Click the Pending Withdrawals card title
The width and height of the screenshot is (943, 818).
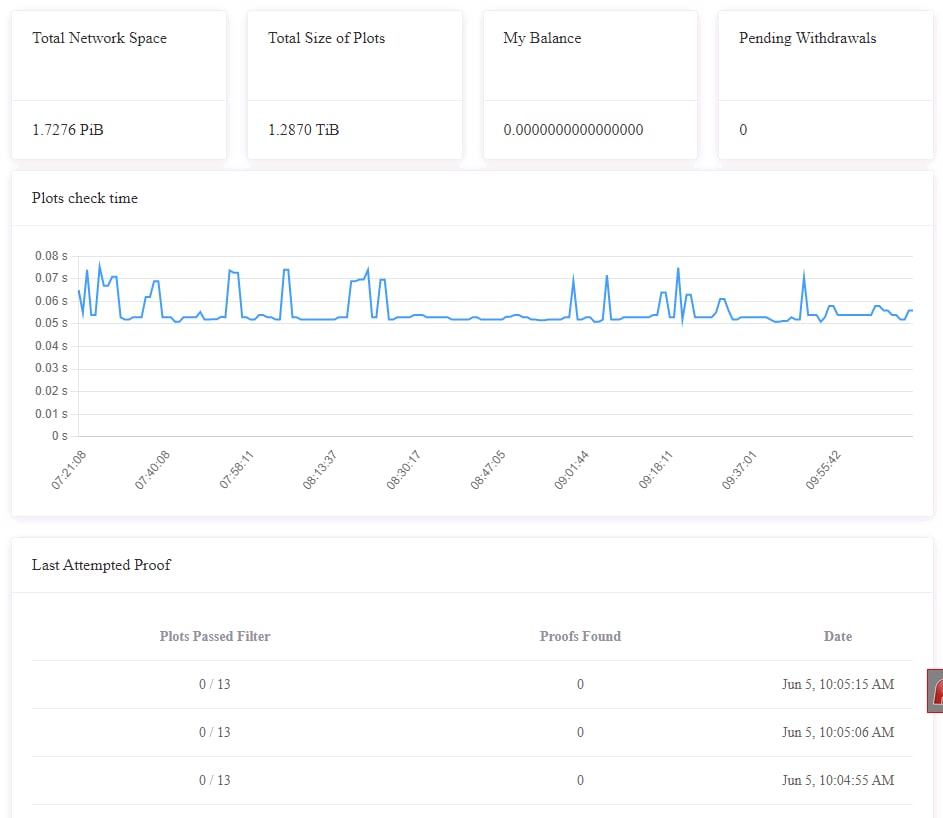(807, 38)
